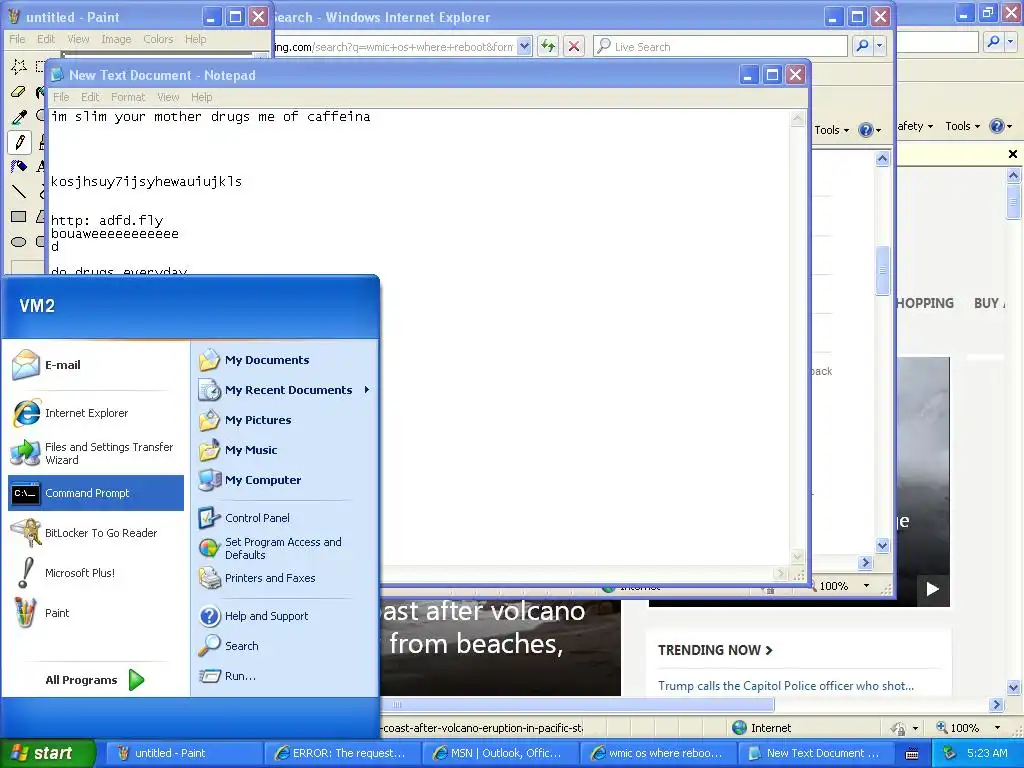This screenshot has width=1024, height=768.
Task: Pick the eyedropper Pick Color tool in Paint
Action: tap(19, 117)
